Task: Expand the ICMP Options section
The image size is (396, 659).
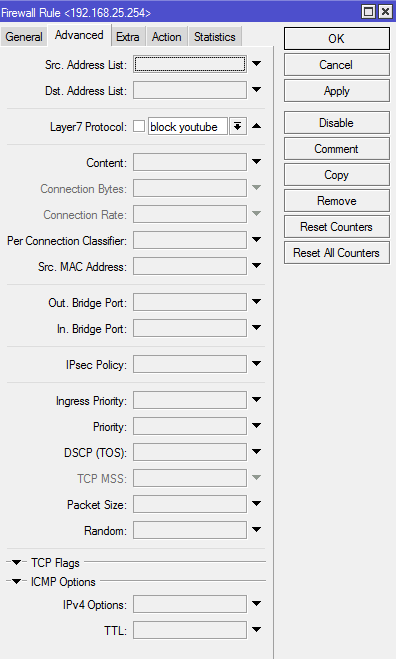Action: point(16,582)
